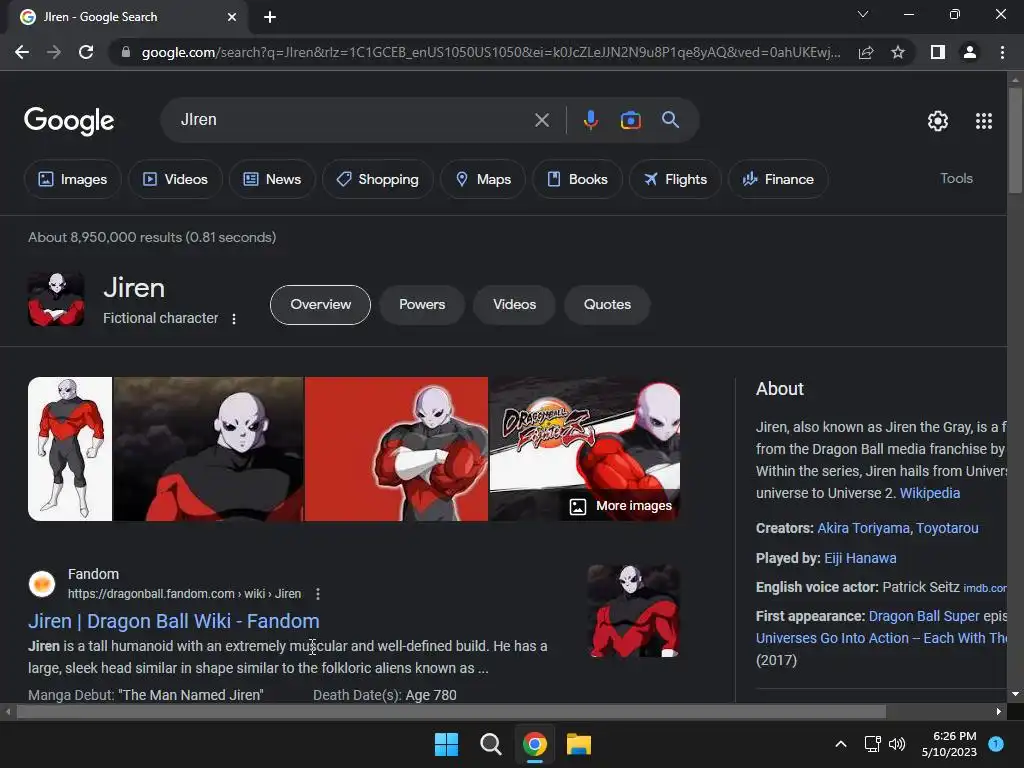
Task: Click the magnifier search button
Action: 670,120
